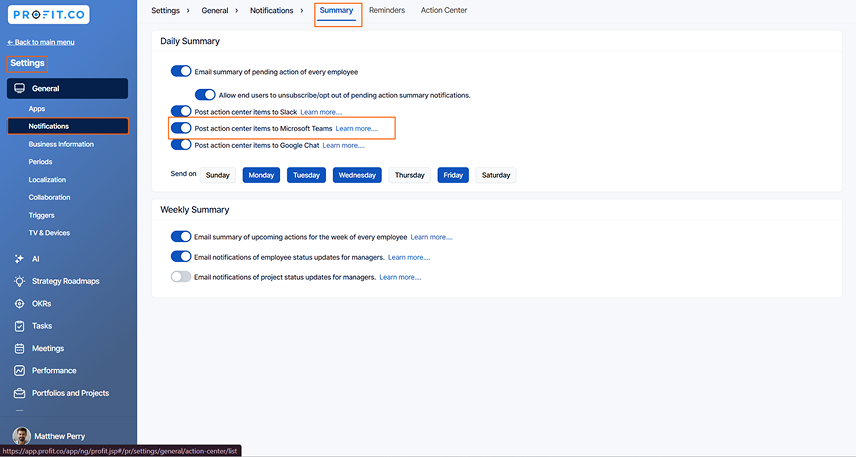Click the Meetings calendar icon
This screenshot has height=457, width=856.
pos(19,348)
